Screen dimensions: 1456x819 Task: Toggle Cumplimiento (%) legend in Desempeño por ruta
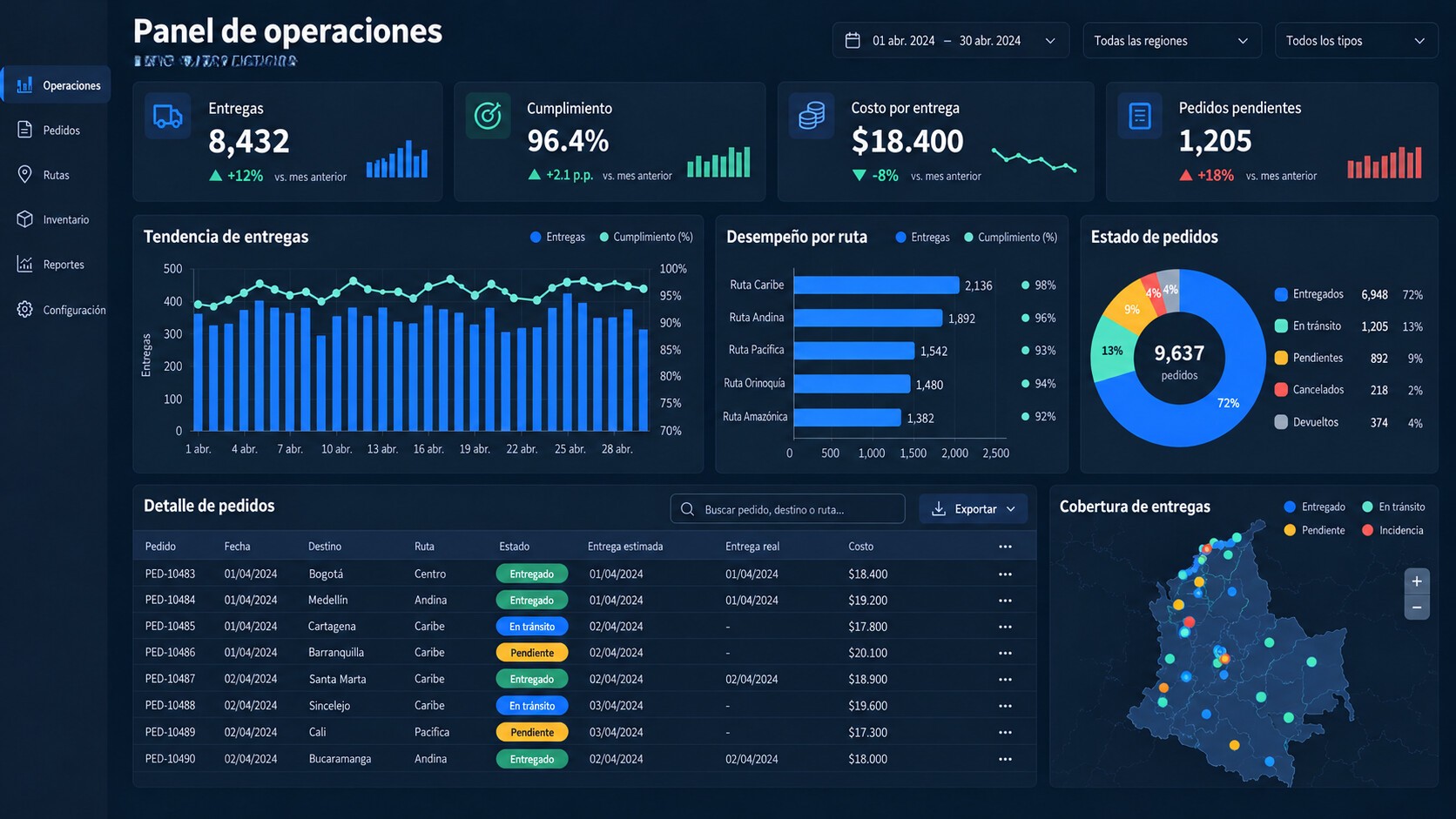1011,237
